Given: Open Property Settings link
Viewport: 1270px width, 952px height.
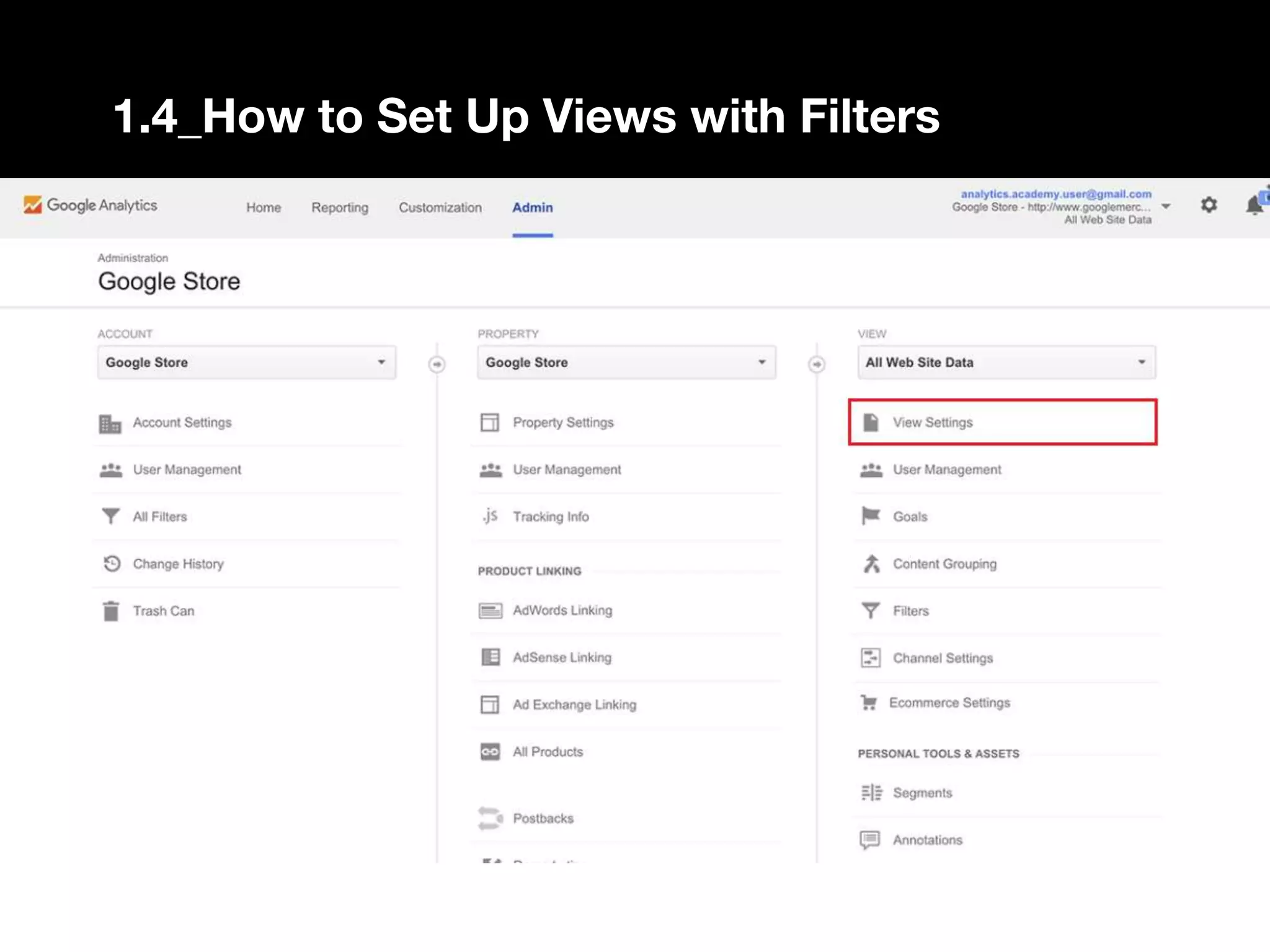Looking at the screenshot, I should coord(563,423).
